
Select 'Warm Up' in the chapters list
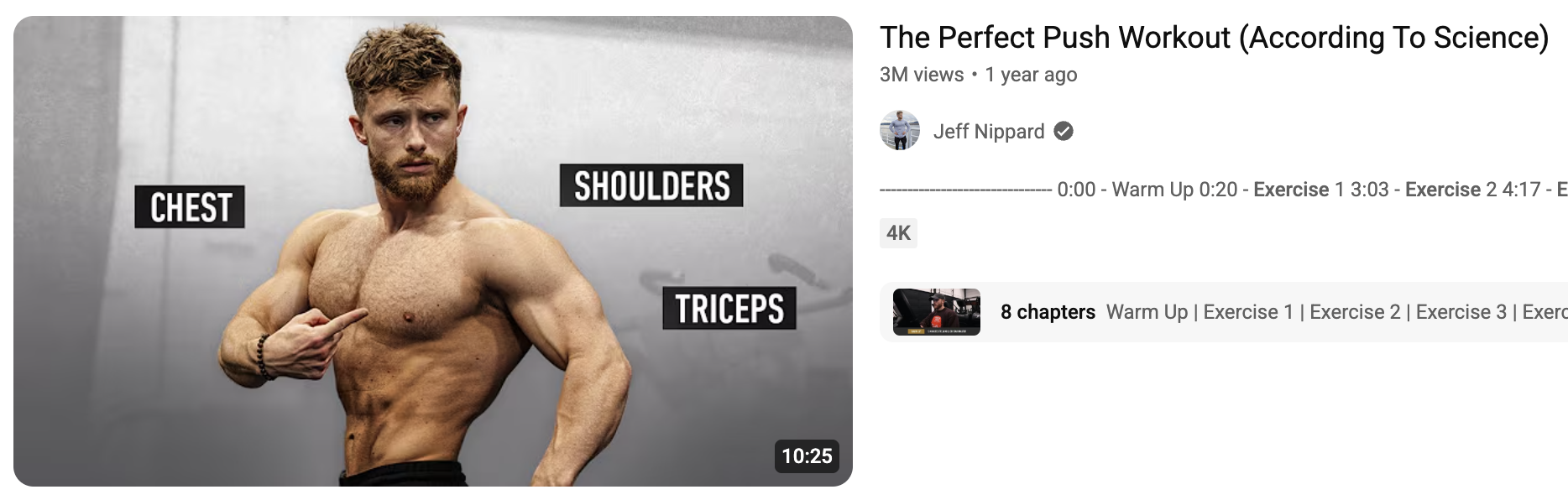click(1147, 312)
